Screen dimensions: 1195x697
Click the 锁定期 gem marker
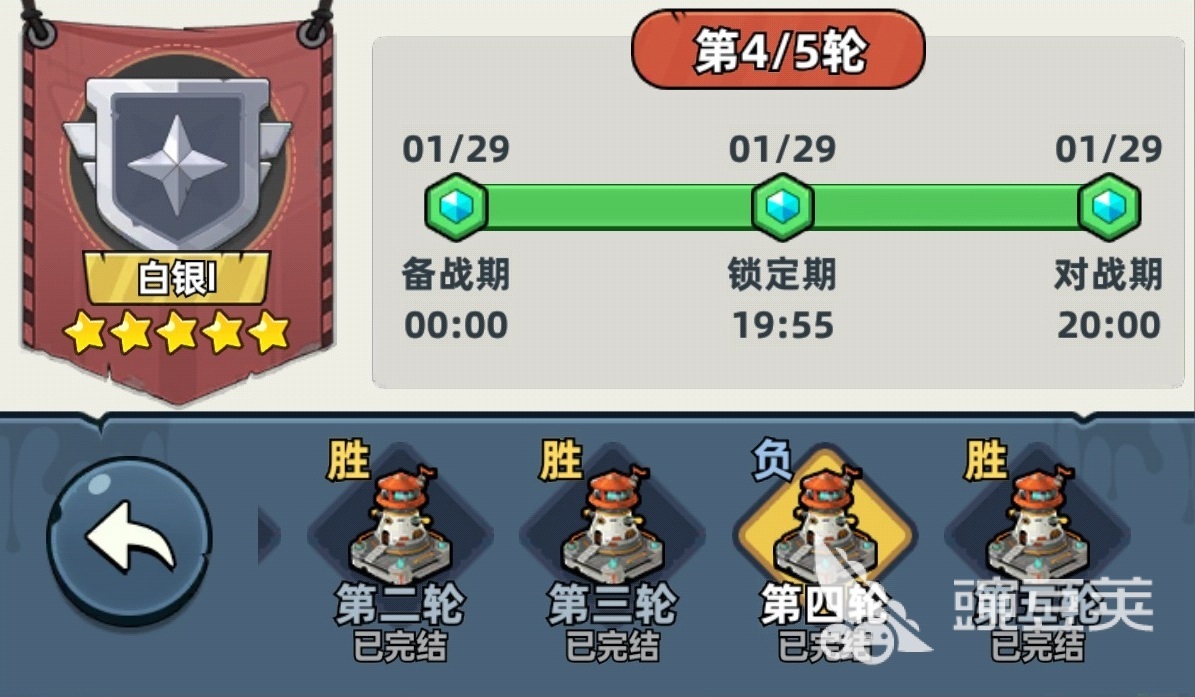[x=783, y=206]
